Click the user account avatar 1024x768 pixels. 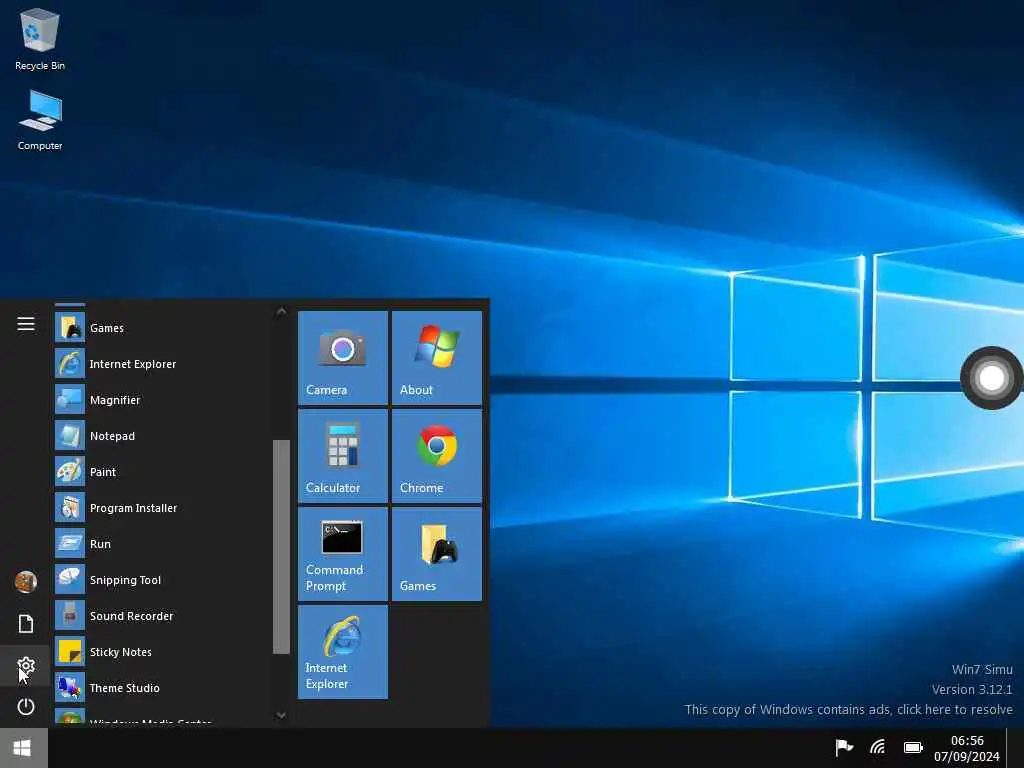coord(25,581)
